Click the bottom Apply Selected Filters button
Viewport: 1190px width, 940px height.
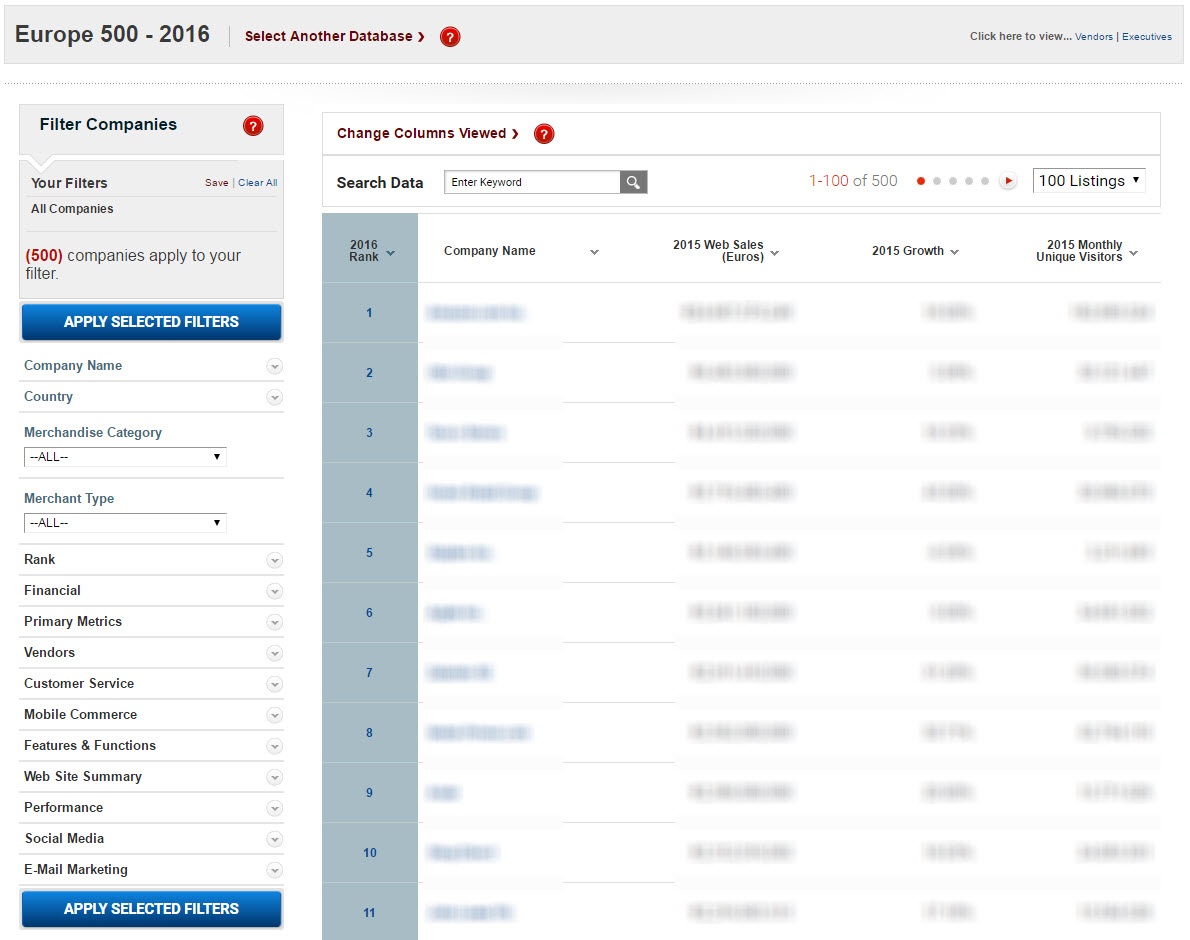click(x=151, y=909)
